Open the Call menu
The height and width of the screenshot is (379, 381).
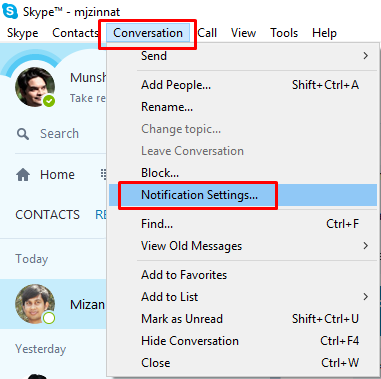pyautogui.click(x=207, y=33)
